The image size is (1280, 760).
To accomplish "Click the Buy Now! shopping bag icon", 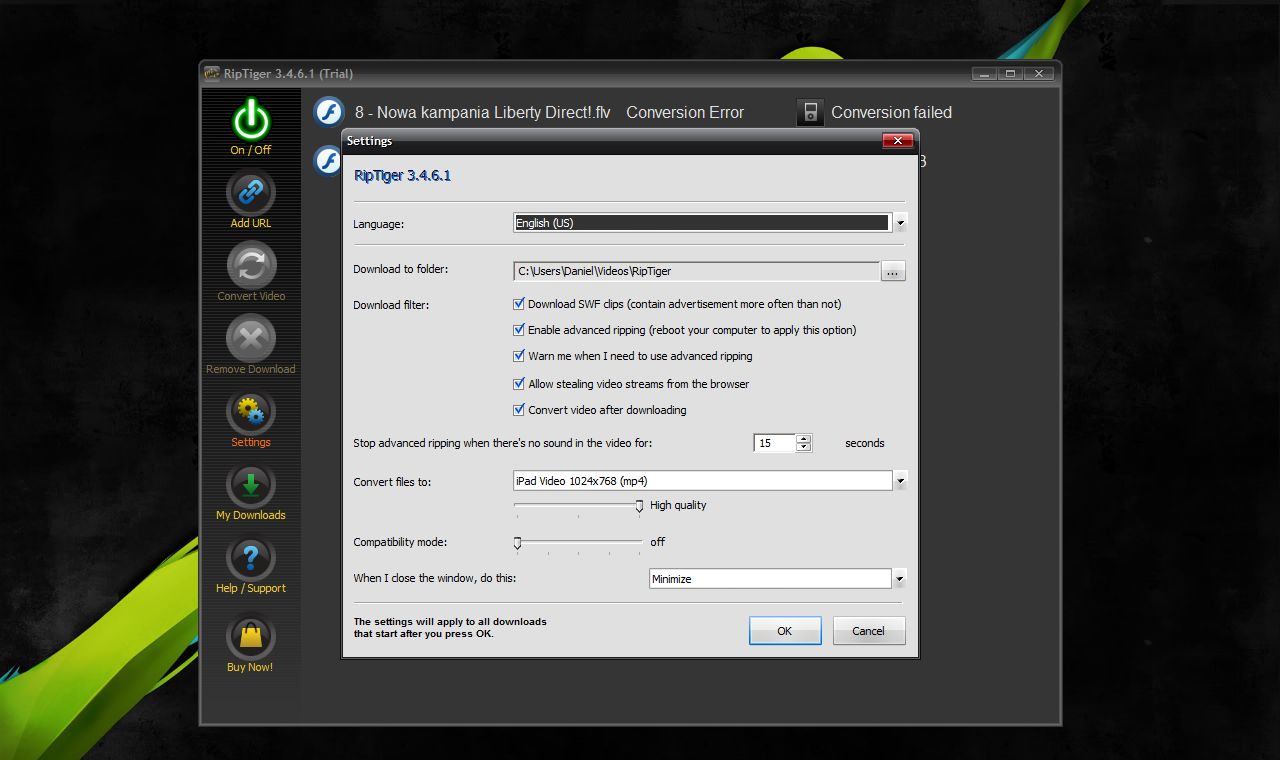I will [251, 636].
